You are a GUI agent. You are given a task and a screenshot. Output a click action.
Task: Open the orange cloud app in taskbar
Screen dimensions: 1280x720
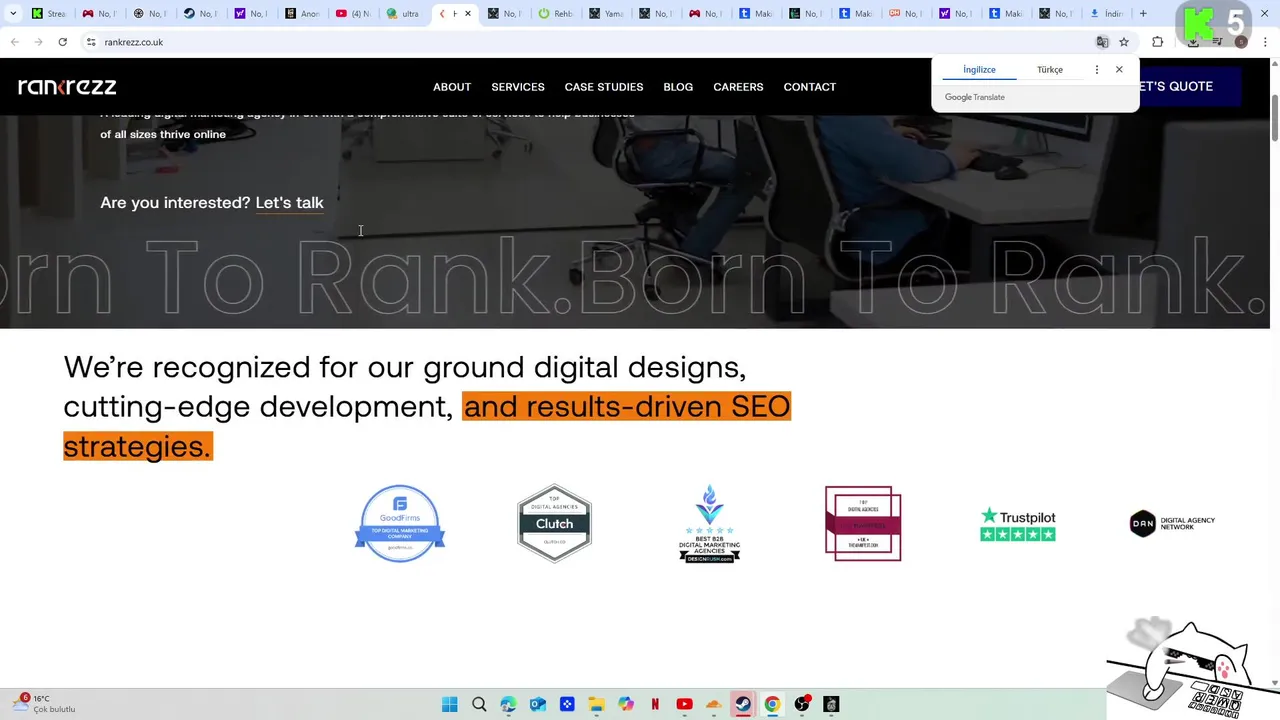(714, 704)
